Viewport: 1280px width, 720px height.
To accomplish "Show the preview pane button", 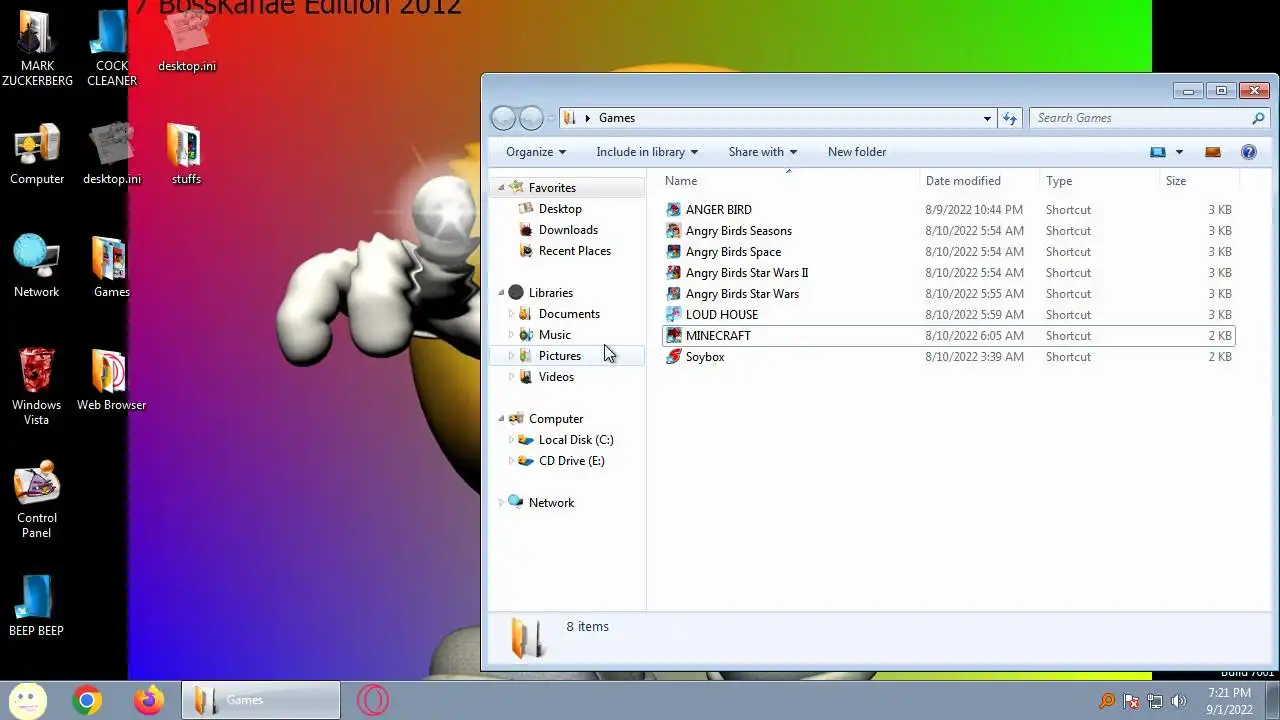I will click(x=1213, y=152).
